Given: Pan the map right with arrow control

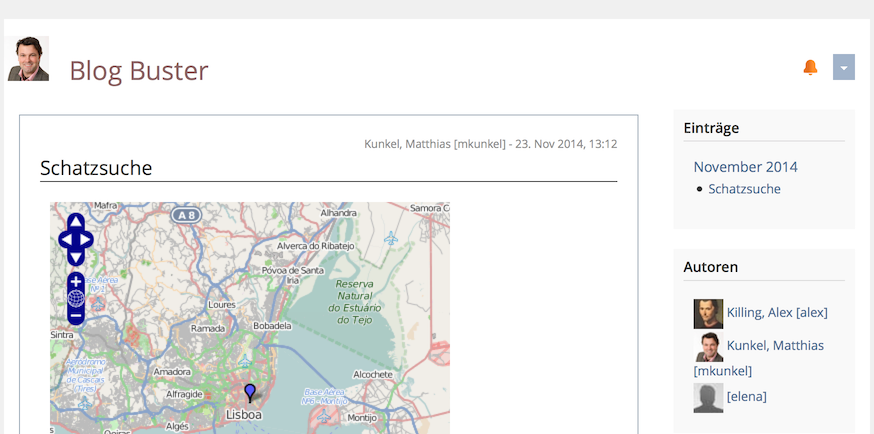Looking at the screenshot, I should [86, 240].
